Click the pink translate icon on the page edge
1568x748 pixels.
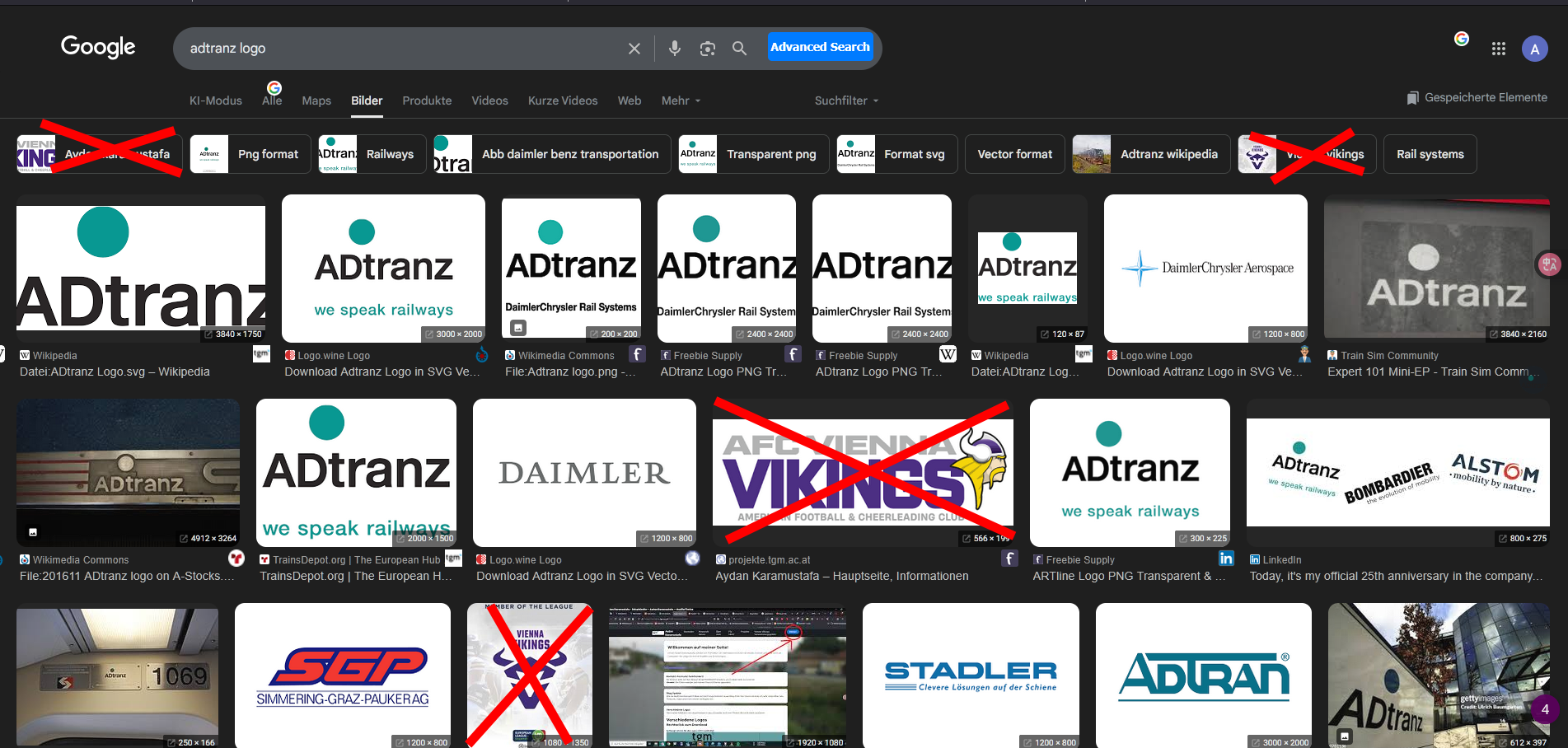(x=1550, y=264)
